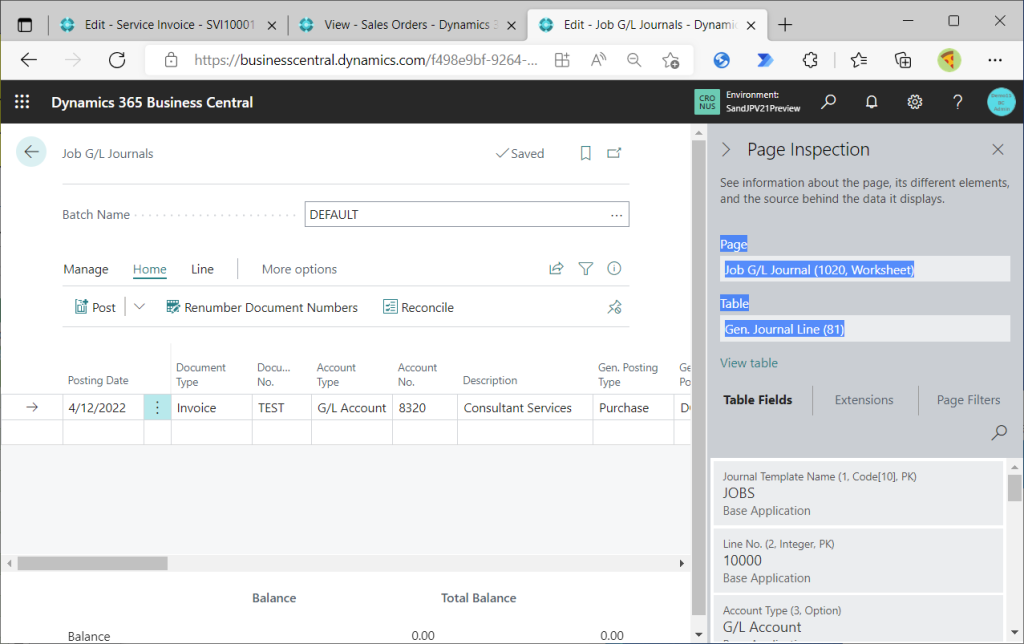This screenshot has width=1024, height=644.
Task: Open the help question mark icon
Action: click(x=957, y=102)
